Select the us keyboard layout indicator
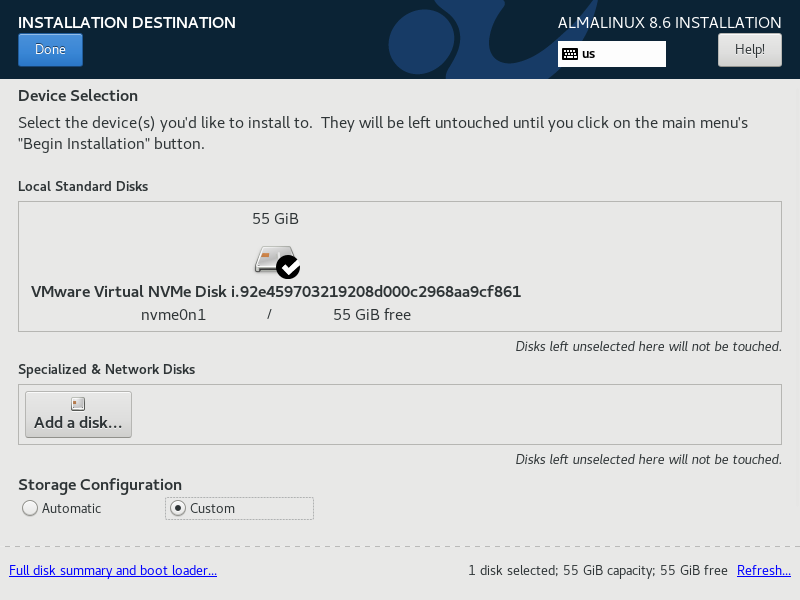This screenshot has height=600, width=800. coord(611,54)
